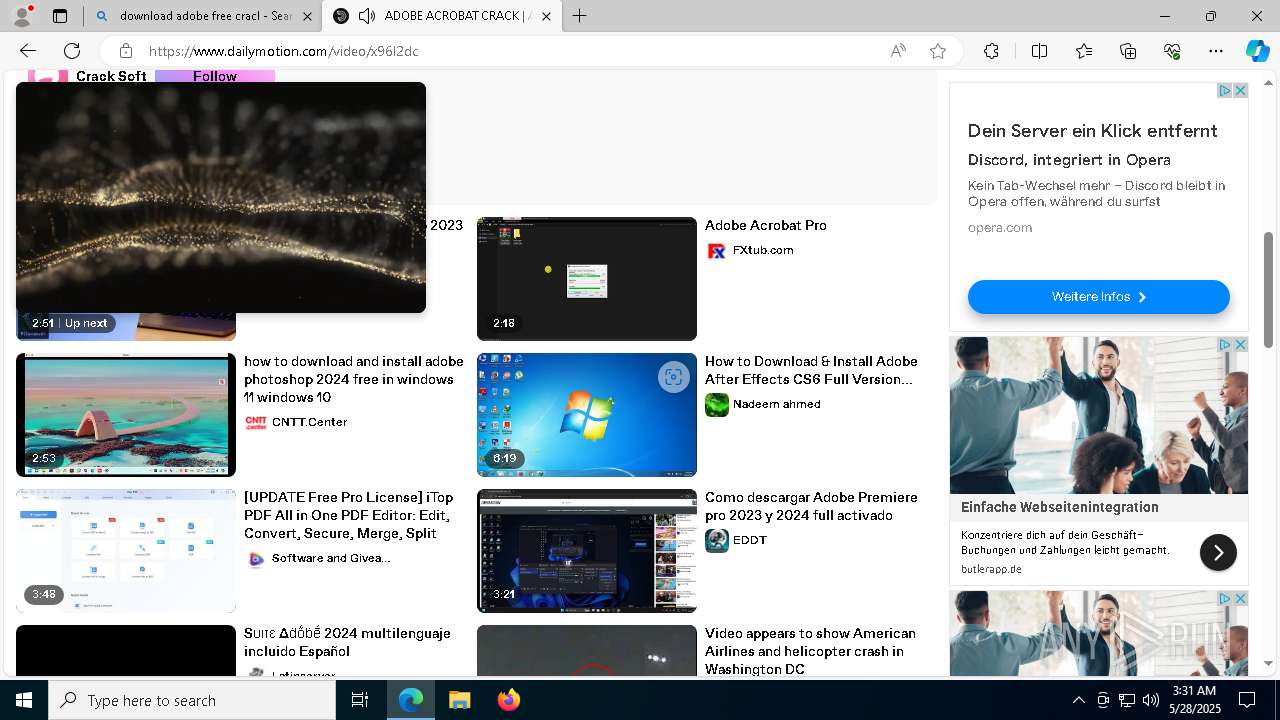Open Browser essentials heart icon
Image resolution: width=1280 pixels, height=720 pixels.
pos(1172,51)
